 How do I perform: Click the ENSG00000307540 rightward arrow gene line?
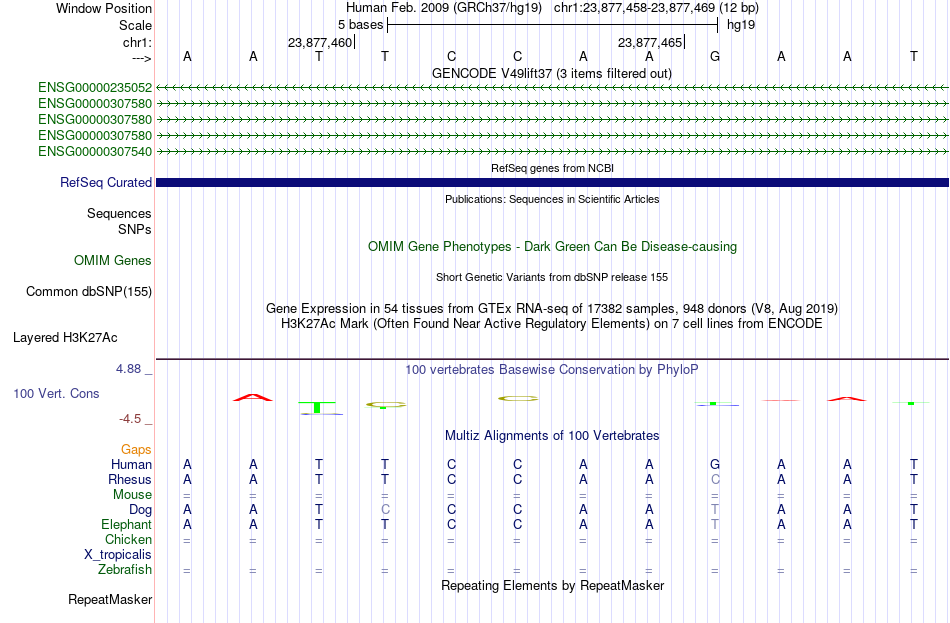[552, 152]
